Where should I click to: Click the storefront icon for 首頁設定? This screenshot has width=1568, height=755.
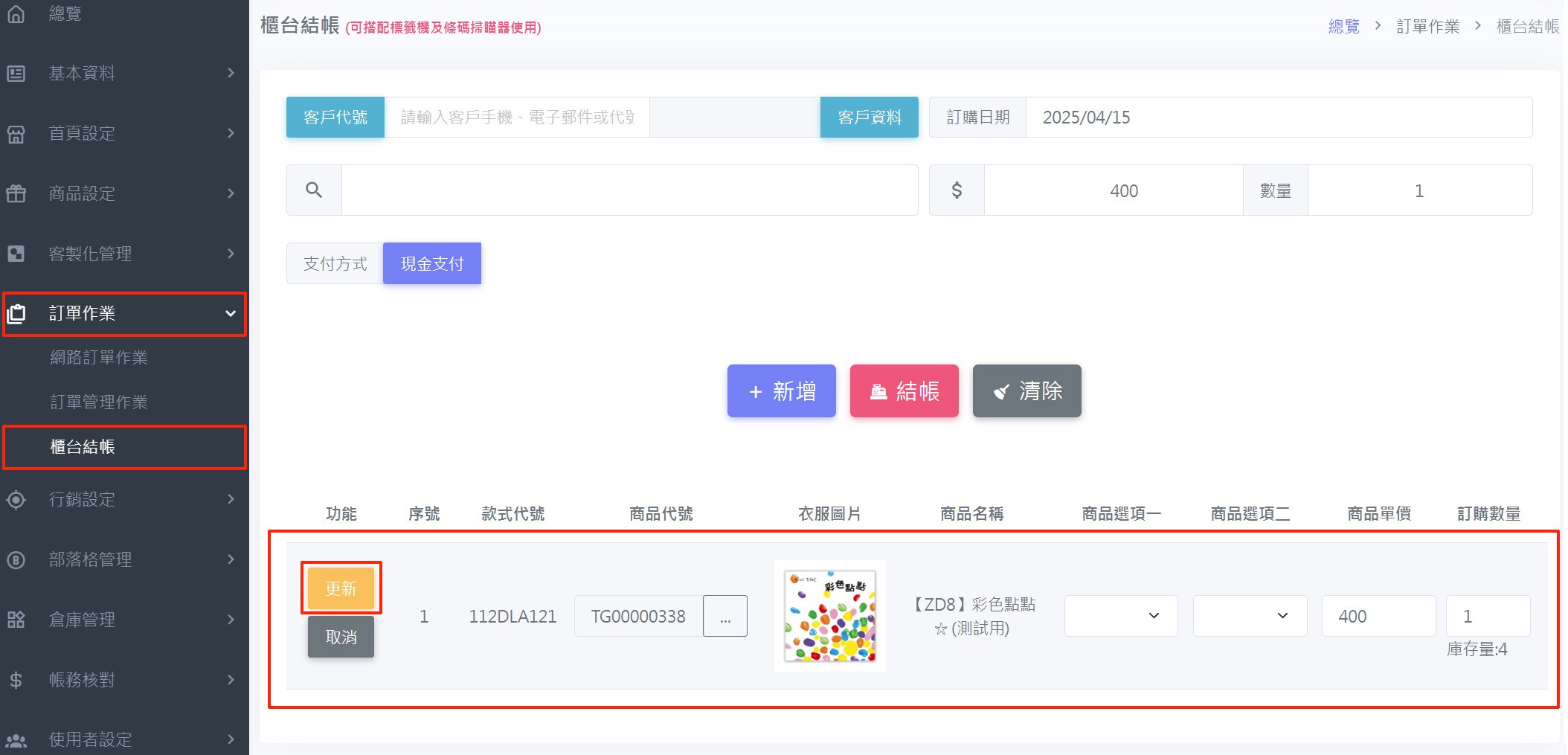pos(16,134)
